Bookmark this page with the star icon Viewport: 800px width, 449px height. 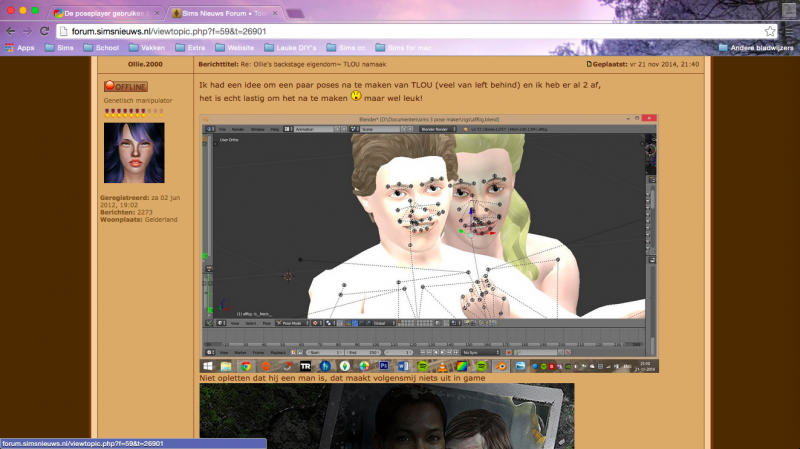(770, 31)
